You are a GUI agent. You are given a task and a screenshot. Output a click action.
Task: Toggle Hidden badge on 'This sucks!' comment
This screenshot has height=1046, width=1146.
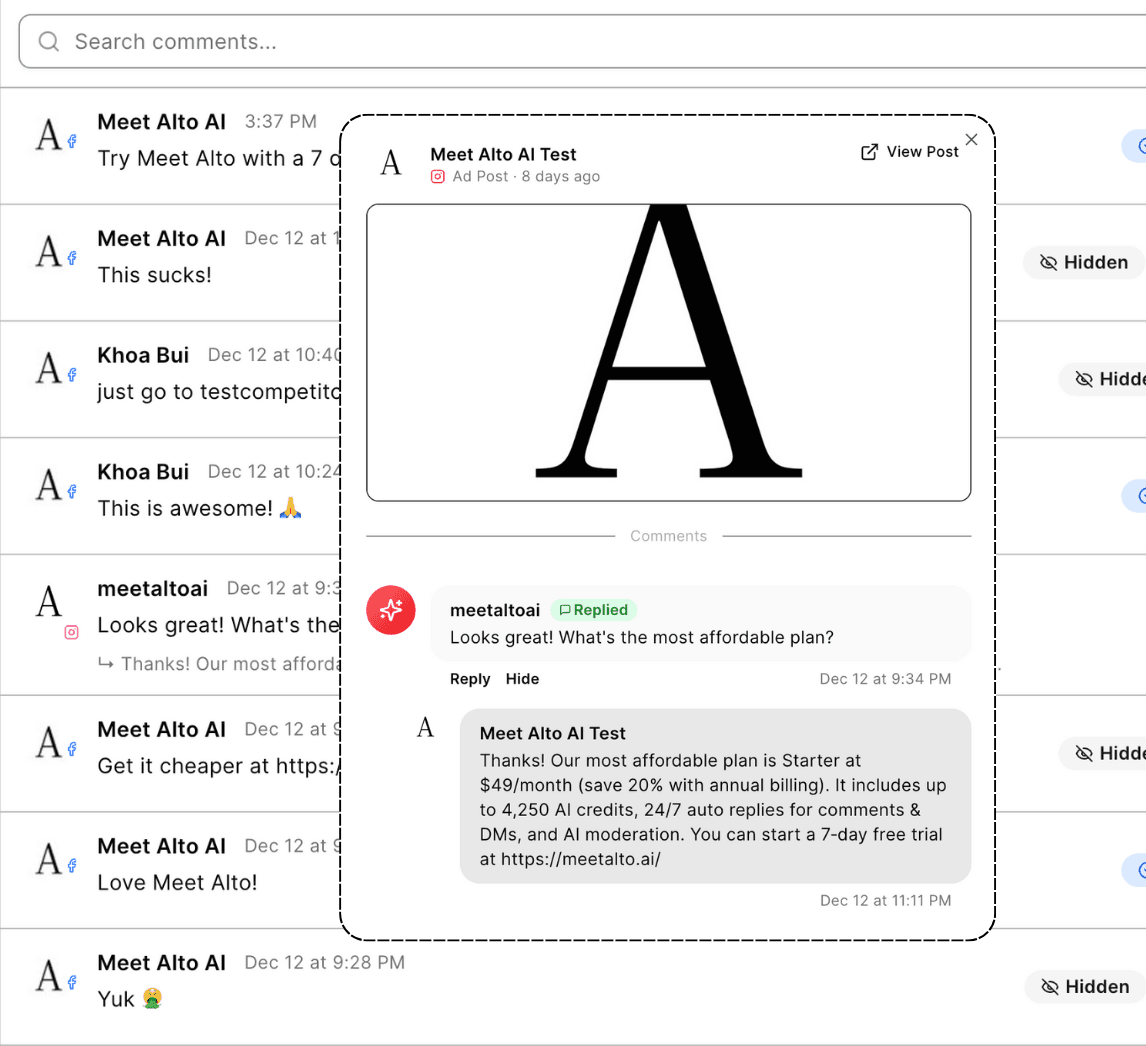tap(1084, 262)
